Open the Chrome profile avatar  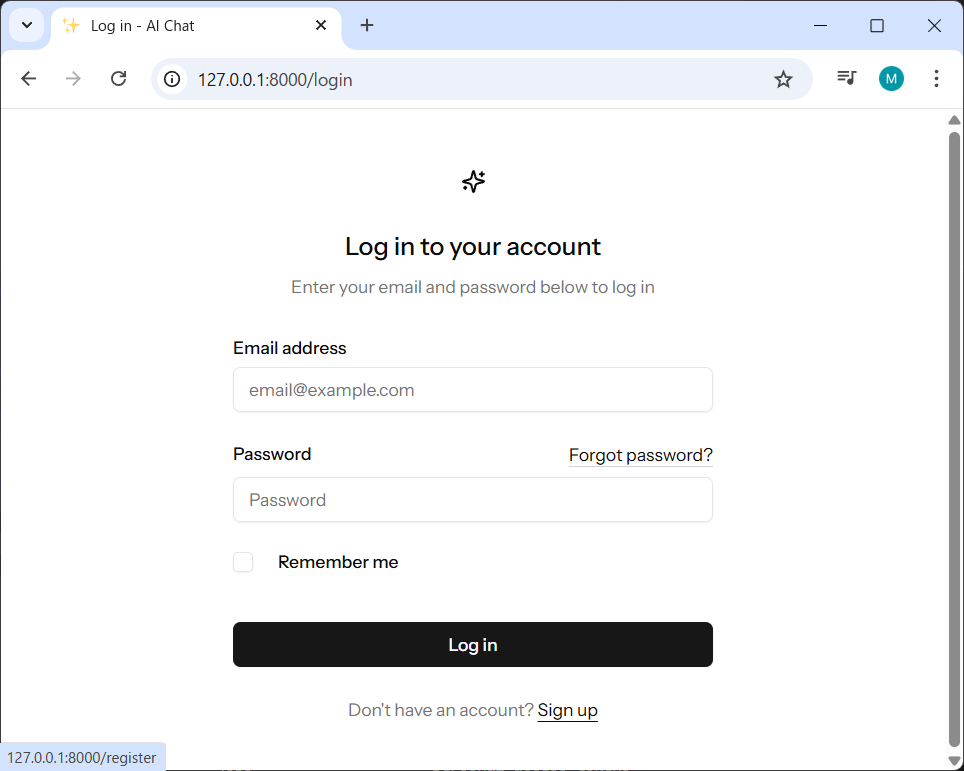(891, 79)
